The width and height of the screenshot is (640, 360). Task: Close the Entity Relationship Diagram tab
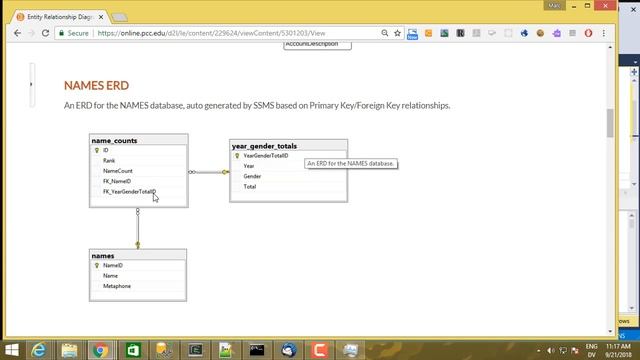click(101, 17)
